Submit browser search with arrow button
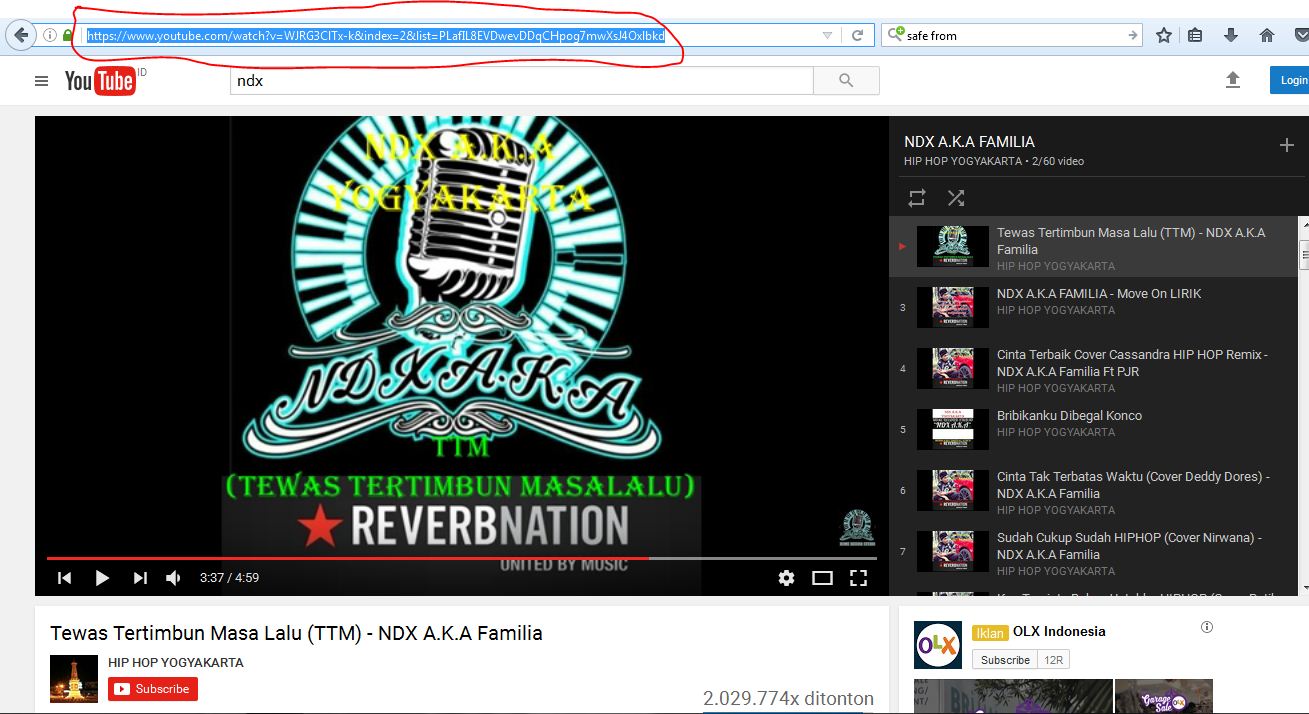 pos(1132,35)
